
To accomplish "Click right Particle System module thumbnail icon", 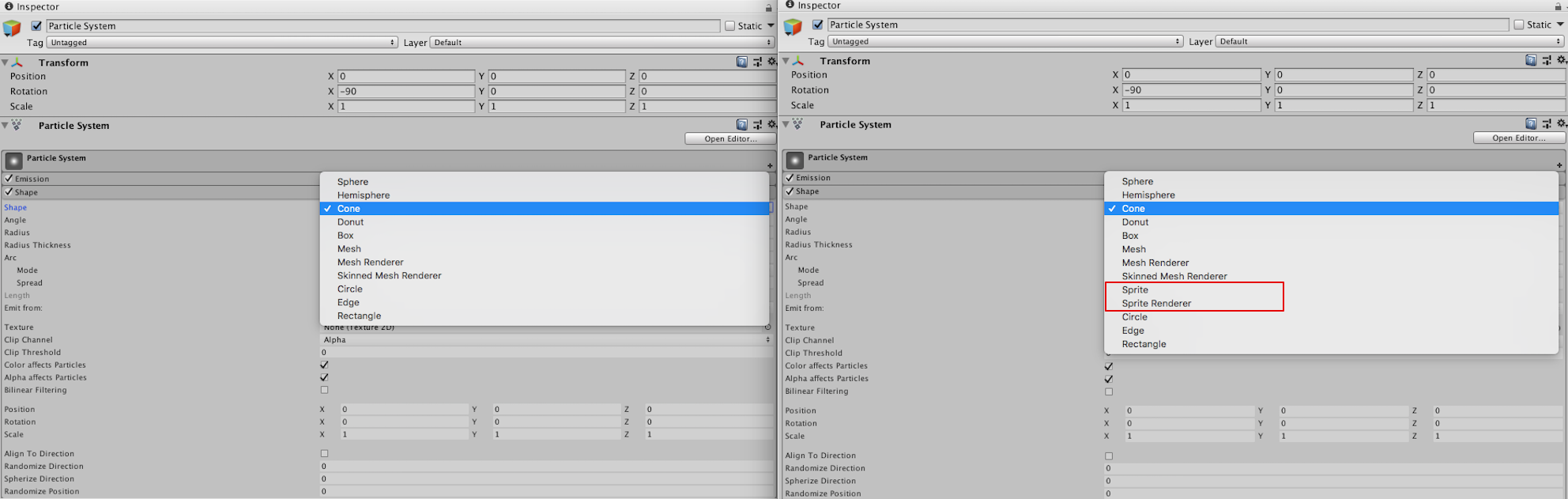I will (x=794, y=161).
